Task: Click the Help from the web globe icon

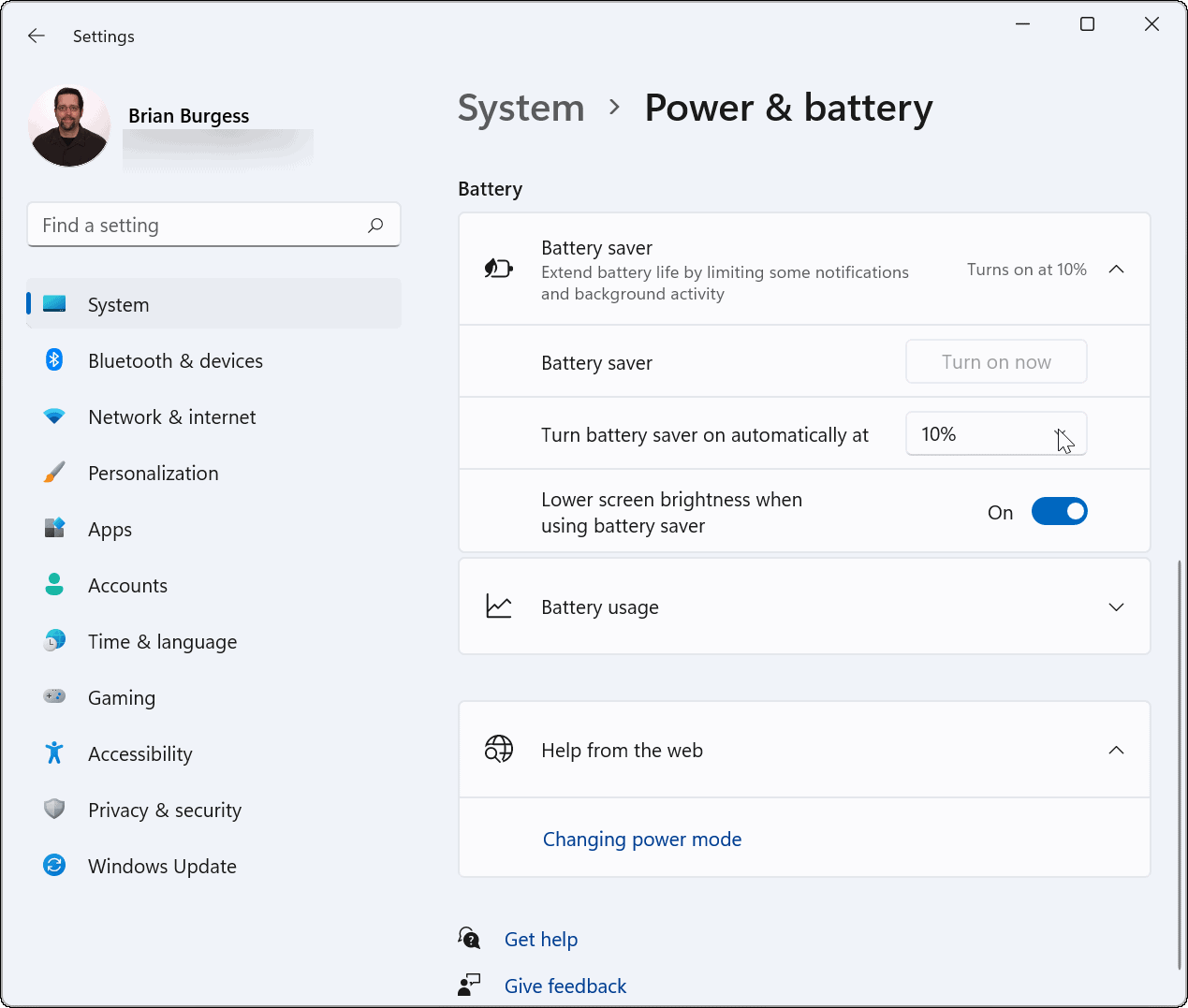Action: [499, 749]
